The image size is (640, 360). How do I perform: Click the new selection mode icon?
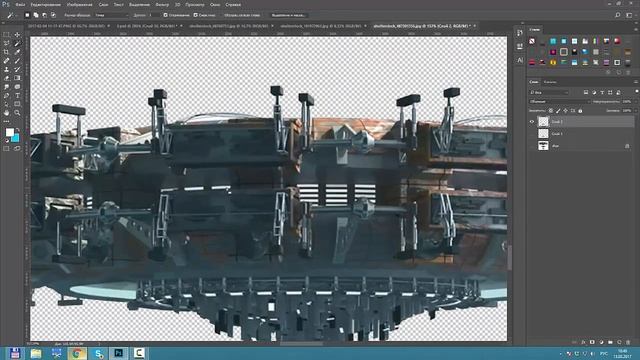[x=27, y=15]
